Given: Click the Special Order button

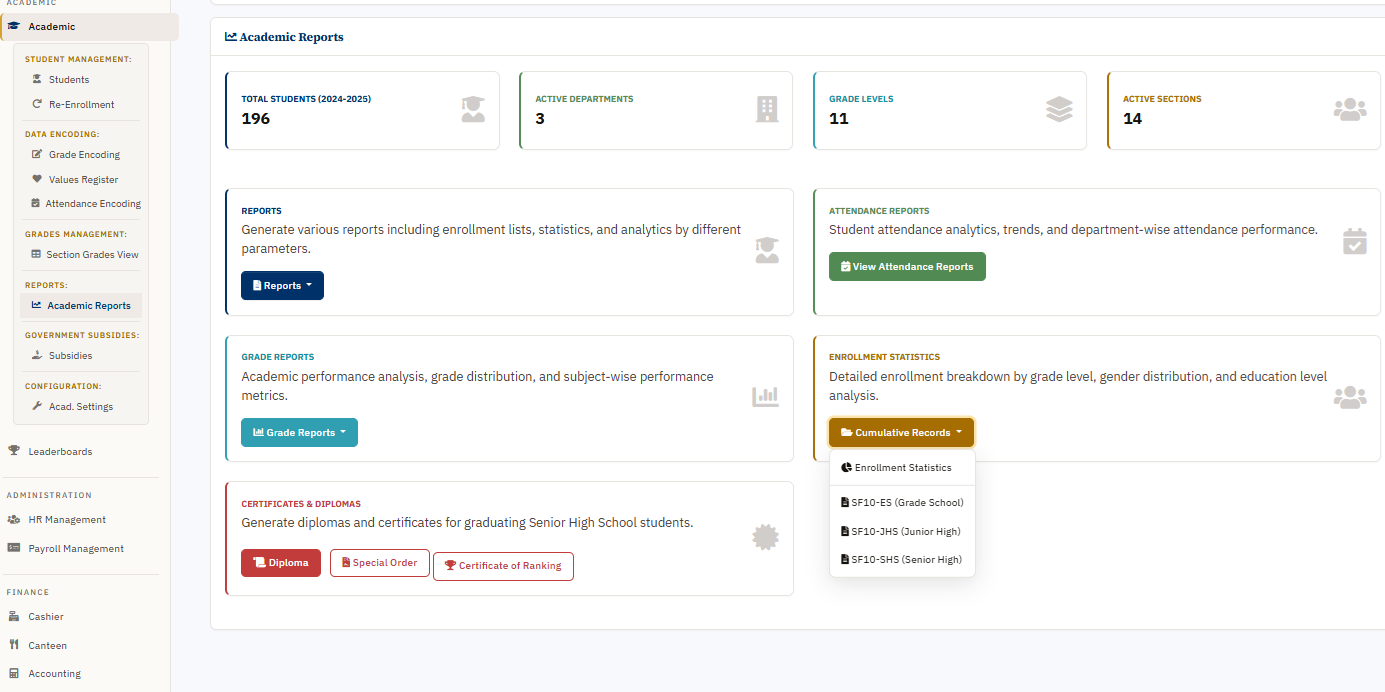Looking at the screenshot, I should click(380, 562).
